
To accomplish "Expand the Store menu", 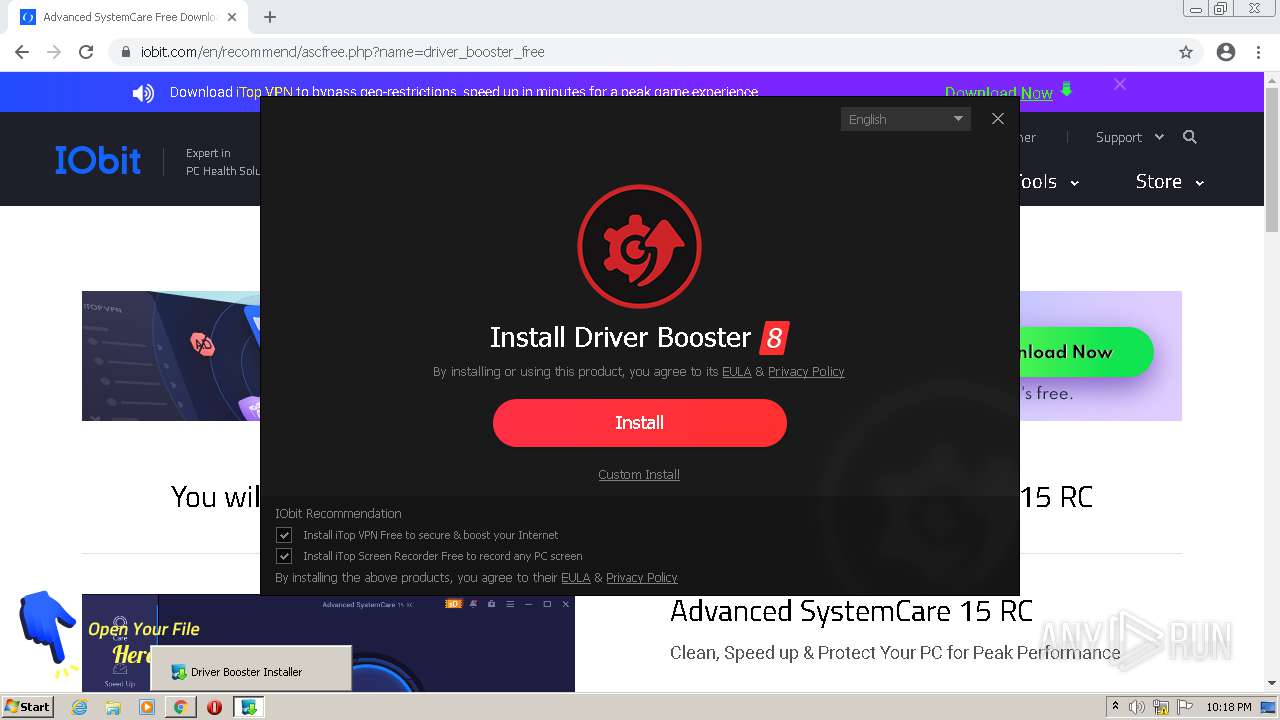I will [1169, 181].
